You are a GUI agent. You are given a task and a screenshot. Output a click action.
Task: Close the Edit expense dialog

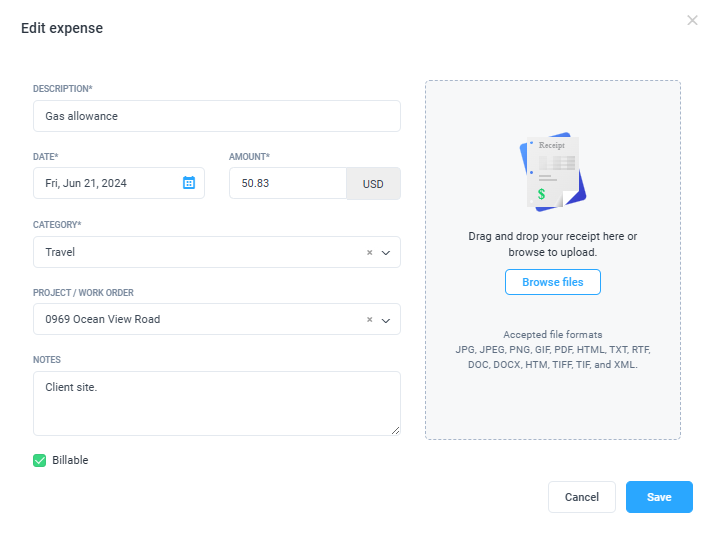[692, 20]
